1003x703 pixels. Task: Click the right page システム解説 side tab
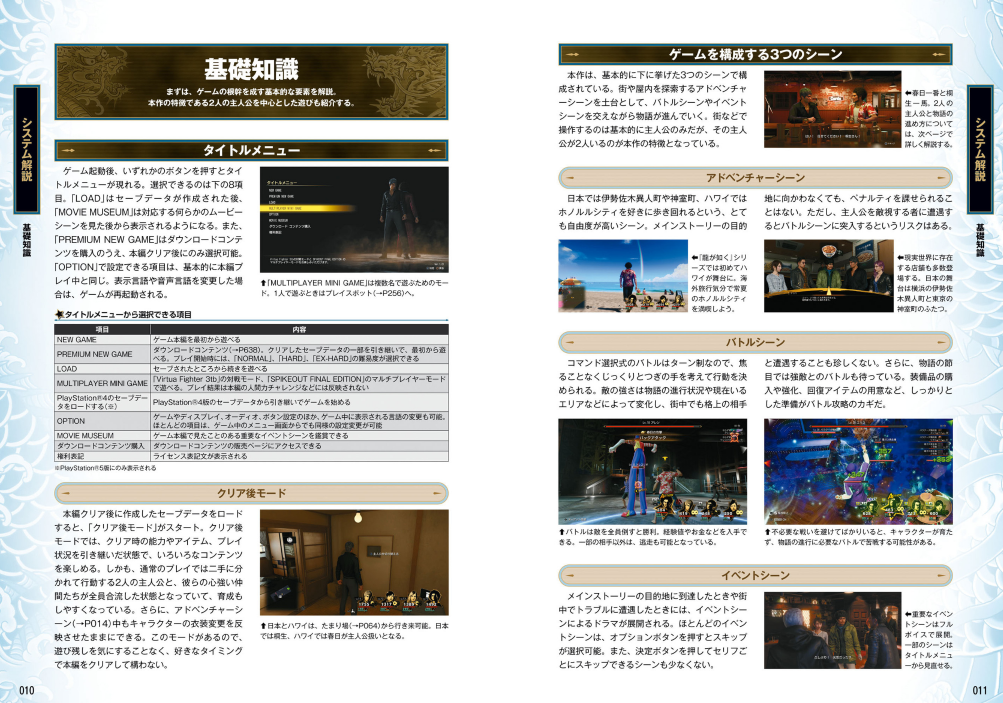tap(979, 150)
